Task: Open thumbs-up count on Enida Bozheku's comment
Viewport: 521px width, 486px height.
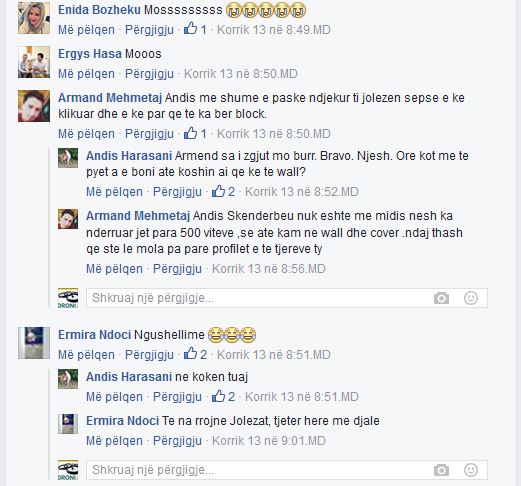Action: (x=195, y=29)
